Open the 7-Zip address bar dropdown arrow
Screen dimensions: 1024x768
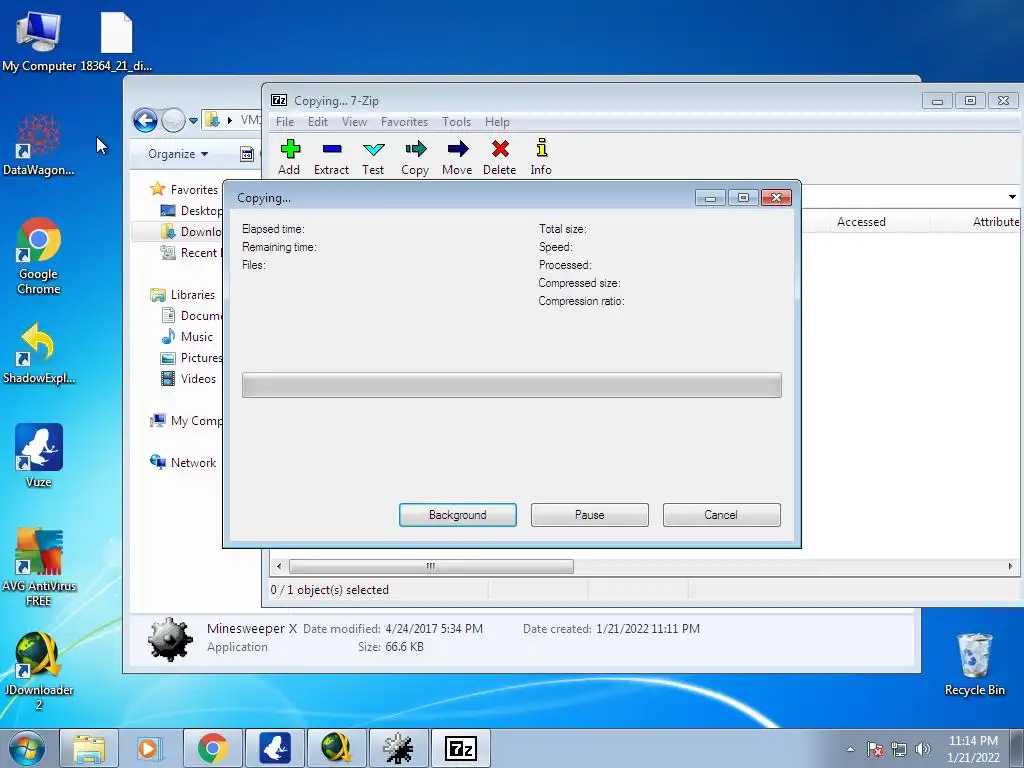tap(1012, 197)
